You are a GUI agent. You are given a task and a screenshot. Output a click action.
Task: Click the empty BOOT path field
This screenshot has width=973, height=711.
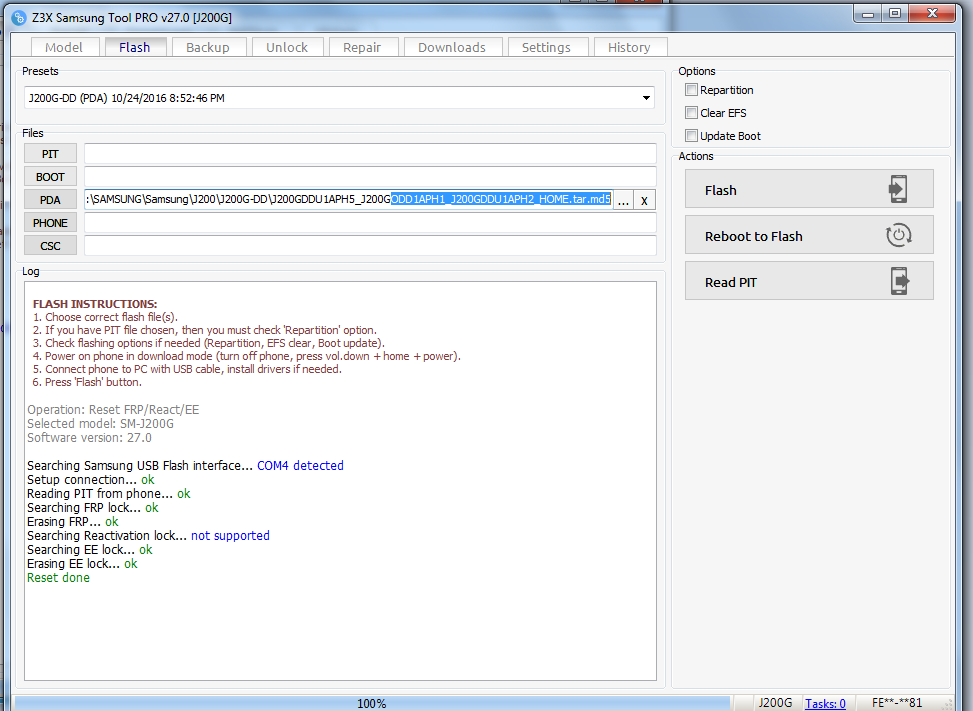(x=370, y=176)
